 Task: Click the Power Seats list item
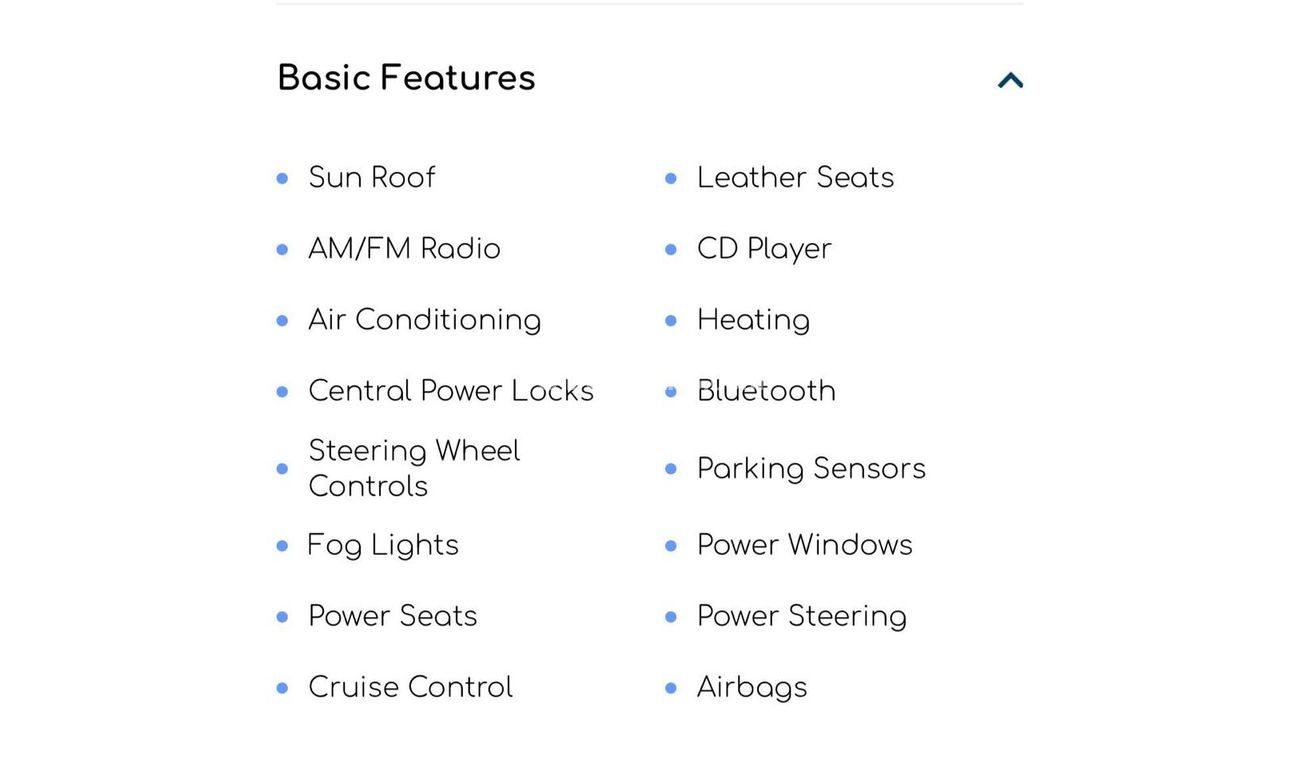pyautogui.click(x=392, y=616)
